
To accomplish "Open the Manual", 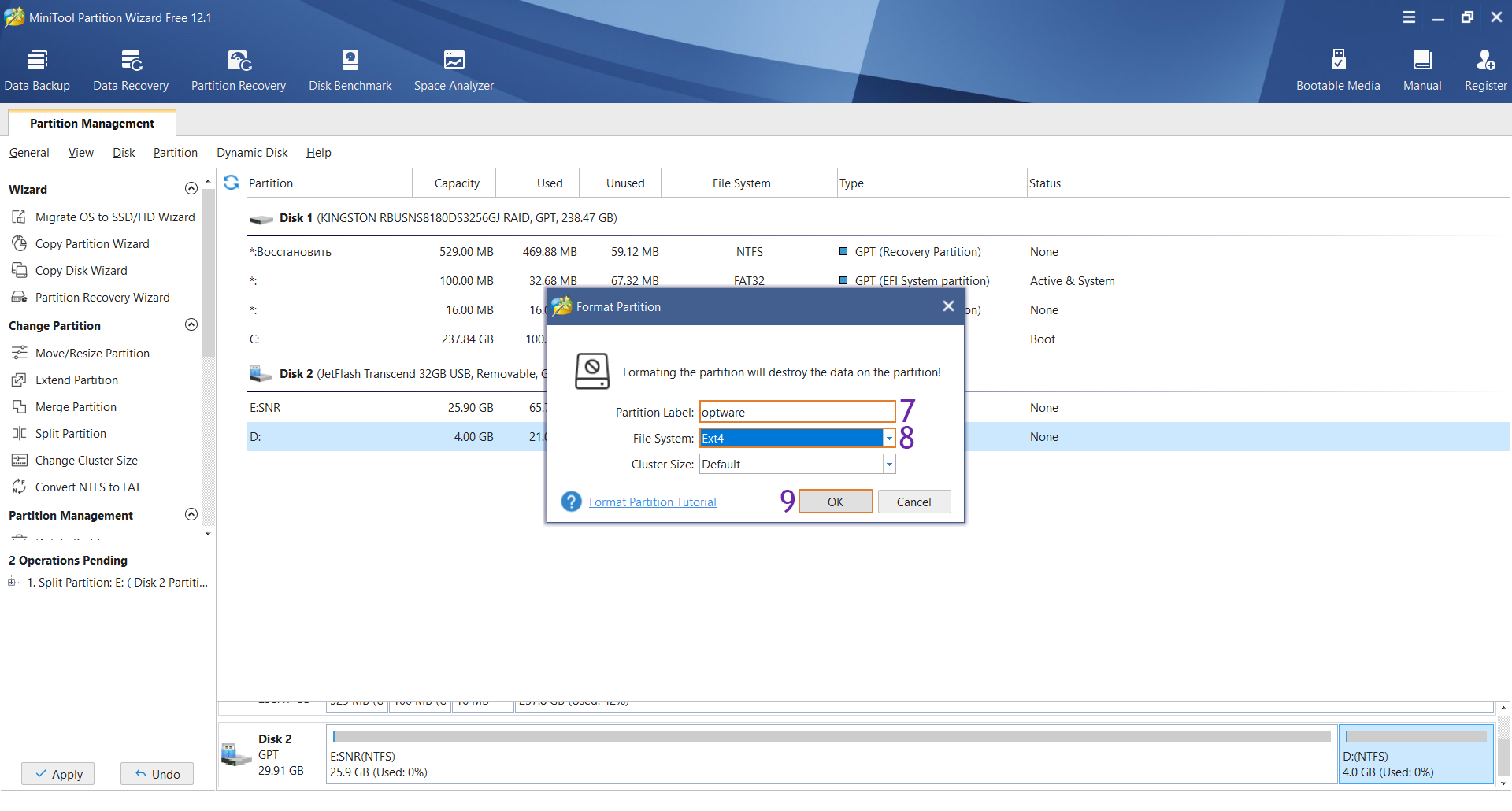I will coord(1422,70).
